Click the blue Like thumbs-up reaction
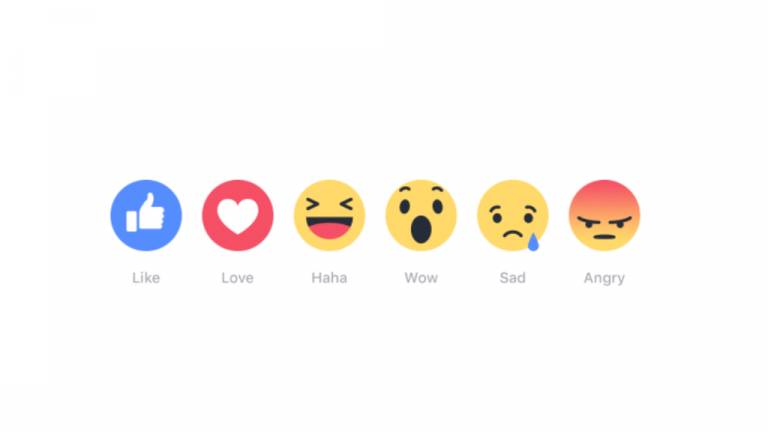Image resolution: width=768 pixels, height=432 pixels. [x=146, y=216]
